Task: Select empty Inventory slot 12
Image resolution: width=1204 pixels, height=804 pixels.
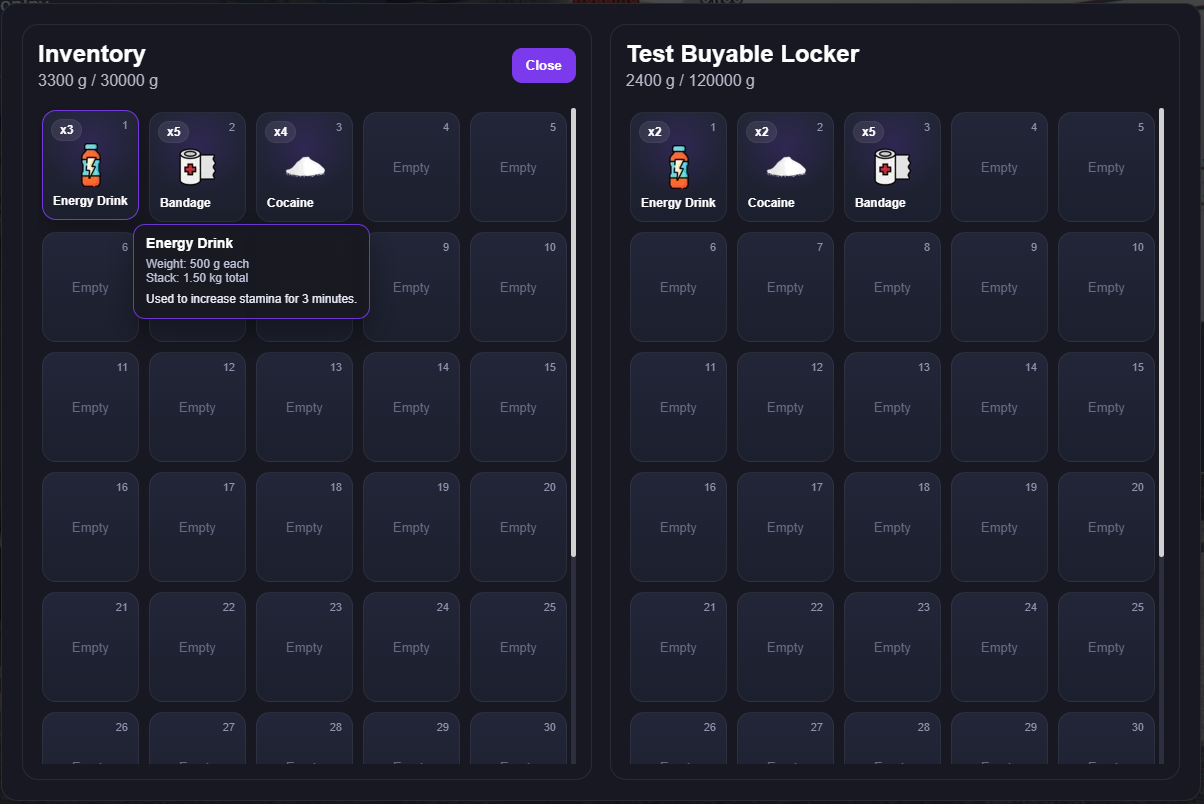Action: click(197, 407)
